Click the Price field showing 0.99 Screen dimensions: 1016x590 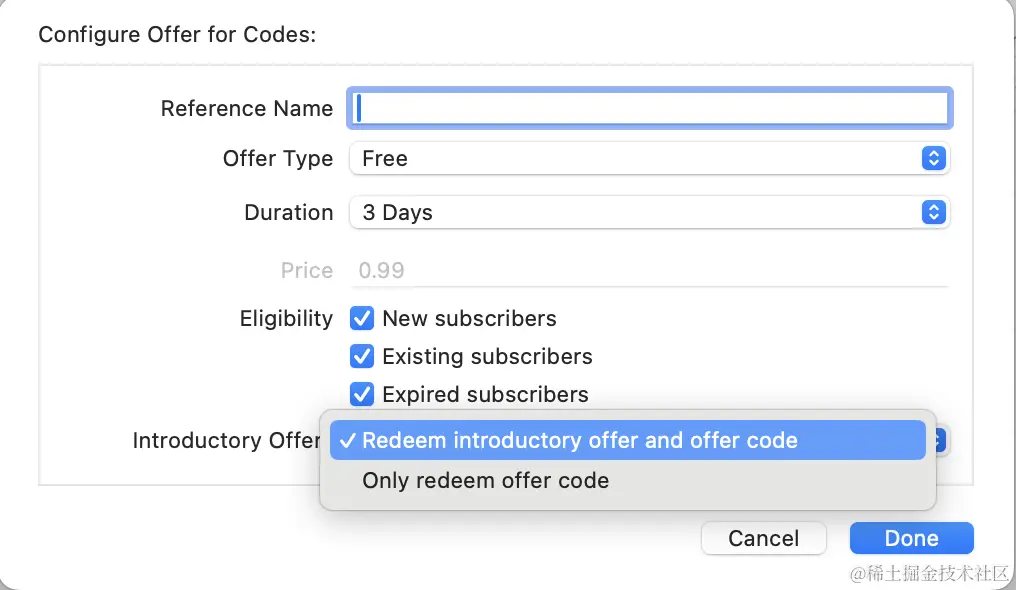(x=648, y=270)
